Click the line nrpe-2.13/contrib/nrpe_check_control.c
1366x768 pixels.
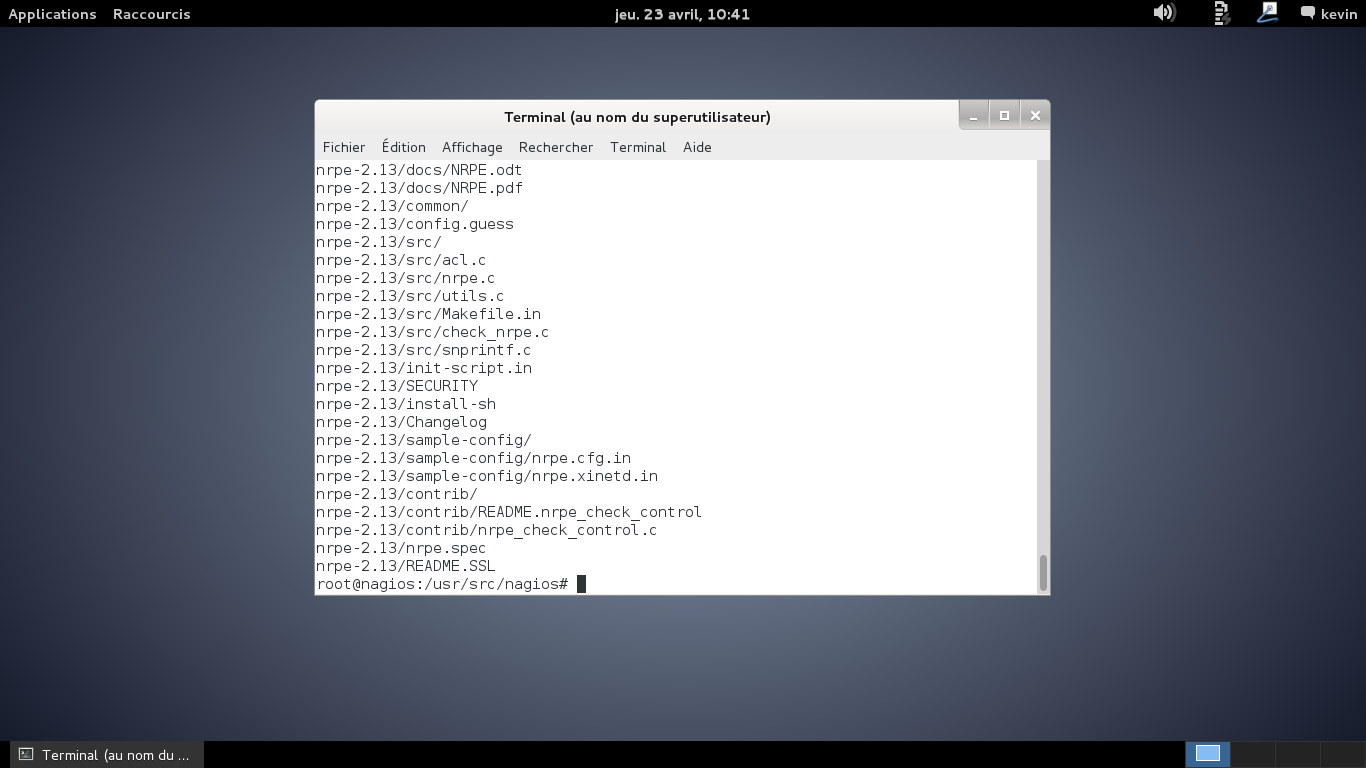(486, 530)
